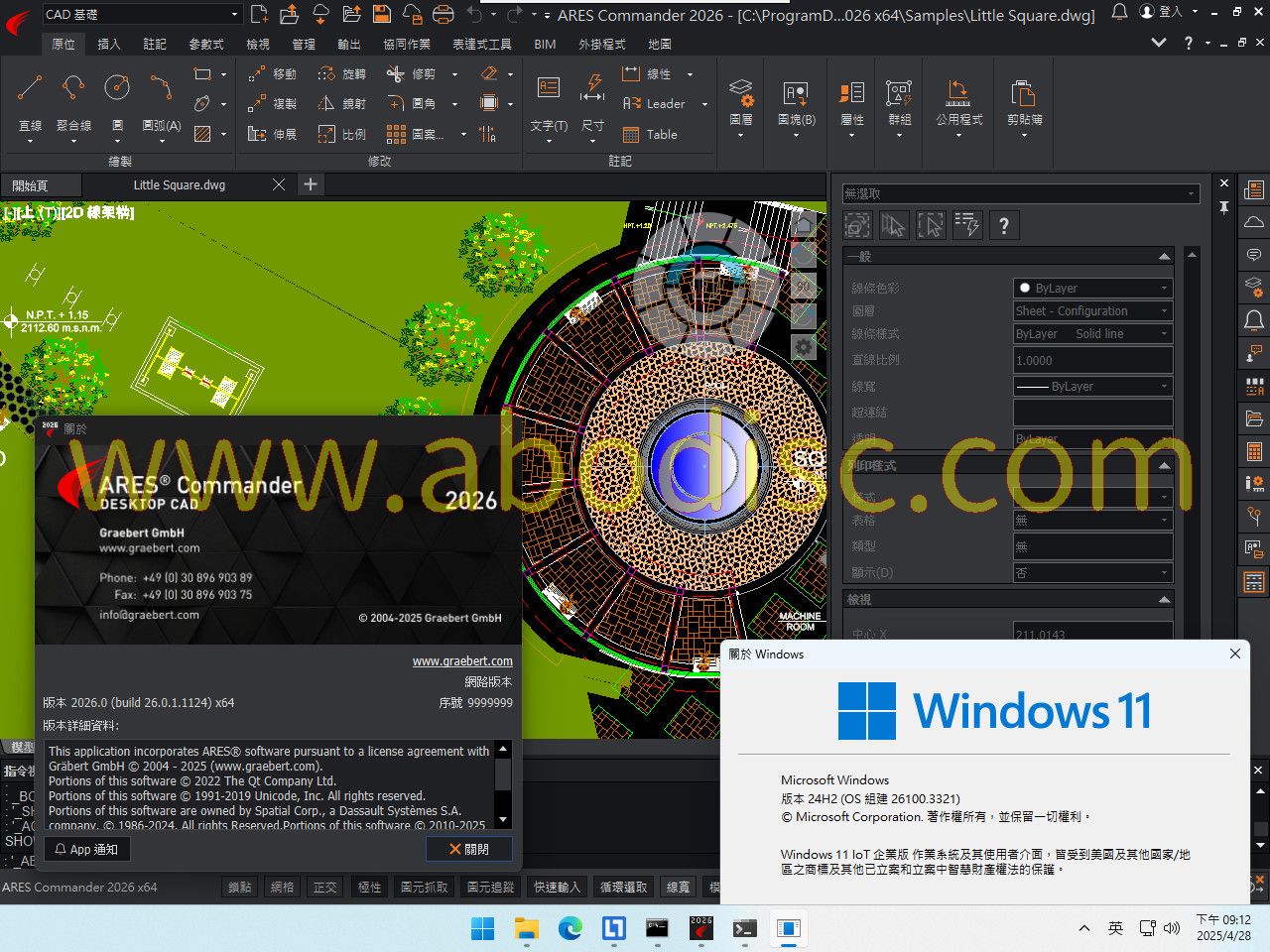This screenshot has width=1270, height=952.
Task: Click 登入 sign-in button
Action: [1161, 12]
